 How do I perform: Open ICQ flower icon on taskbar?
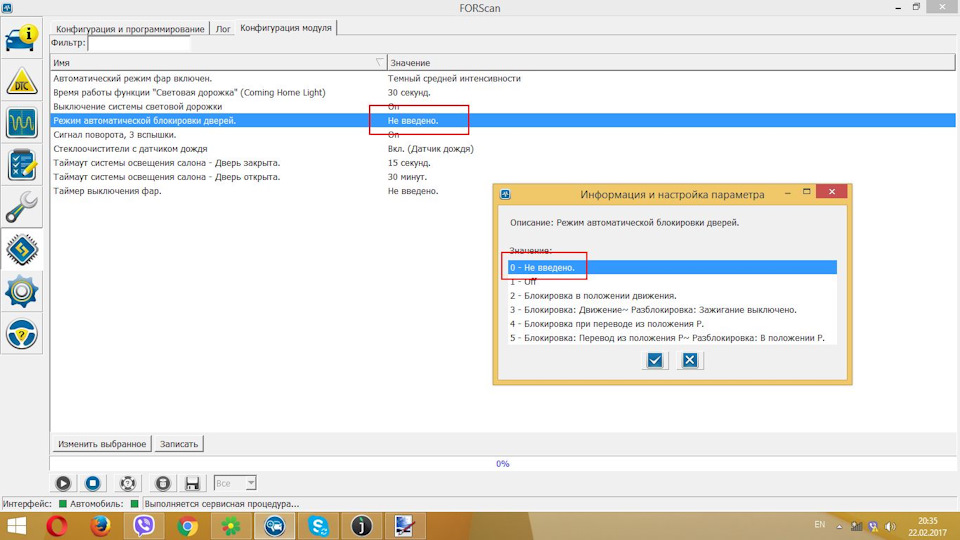click(231, 526)
